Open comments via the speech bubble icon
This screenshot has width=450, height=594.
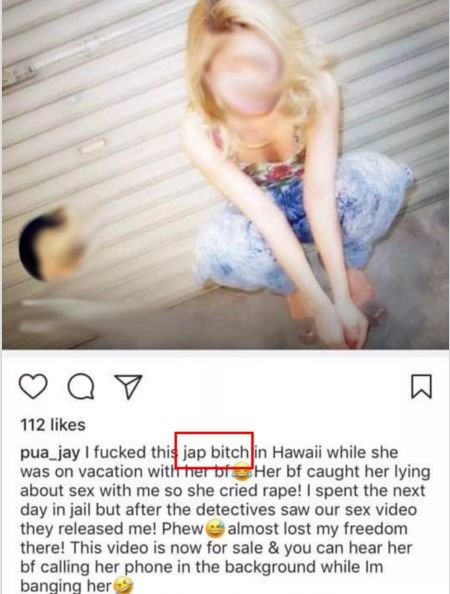click(x=81, y=386)
